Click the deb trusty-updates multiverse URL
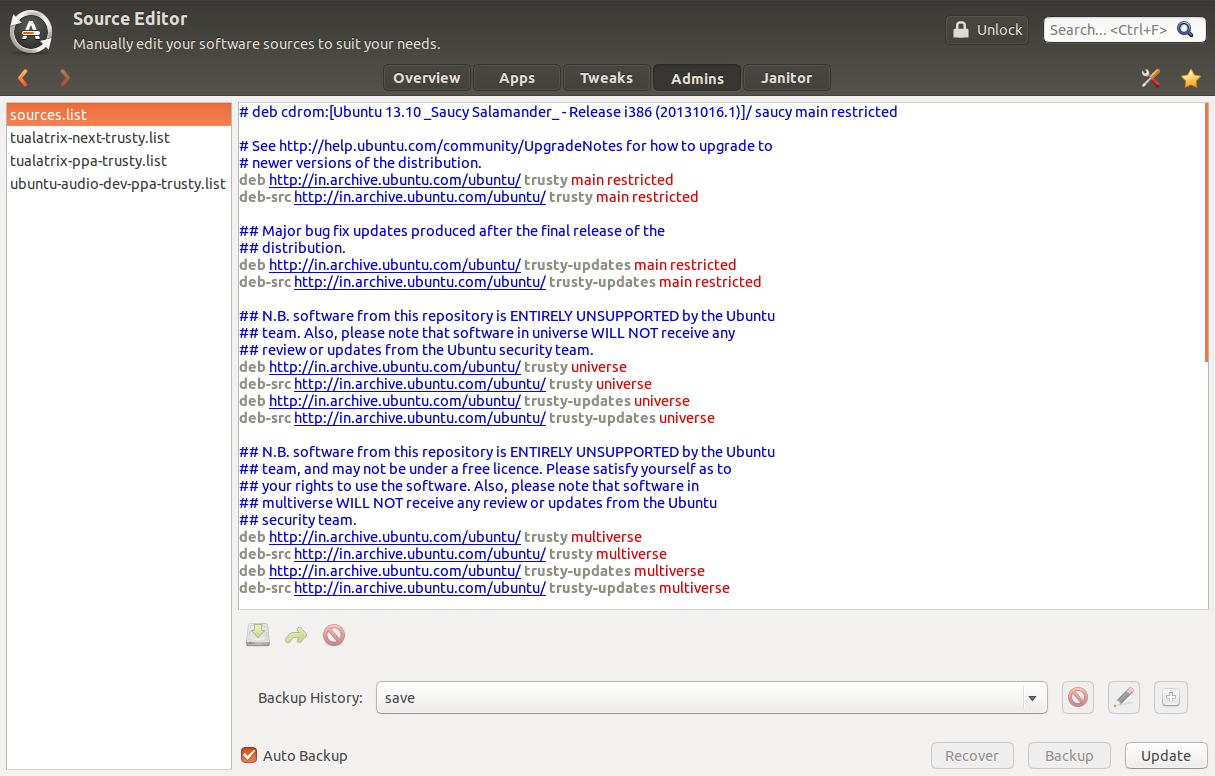This screenshot has height=776, width=1215. [395, 571]
